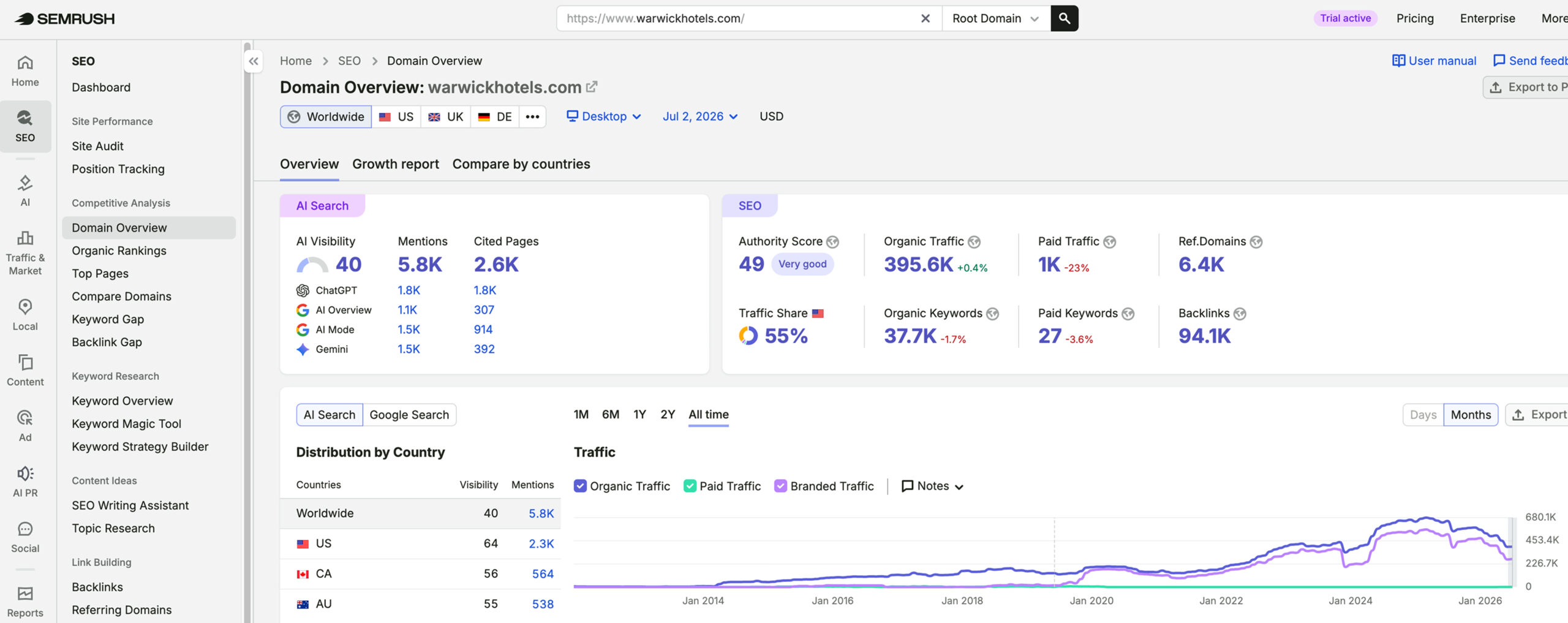1568x623 pixels.
Task: Click the Paid Traffic globe info icon
Action: tap(1109, 242)
